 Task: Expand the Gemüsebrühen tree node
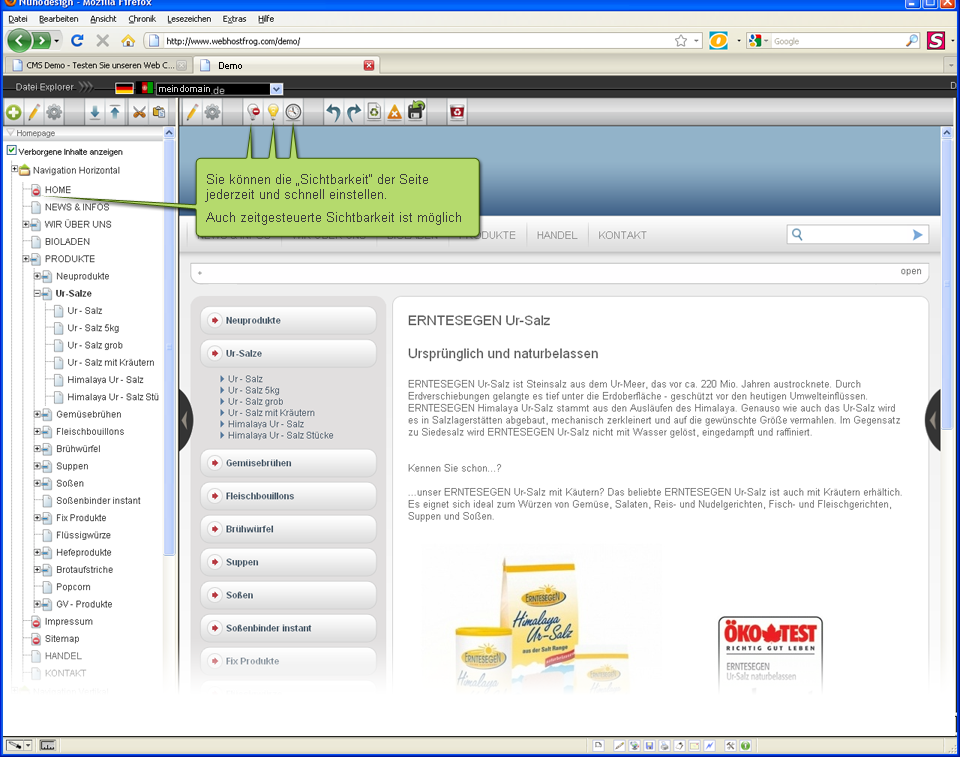tap(37, 414)
